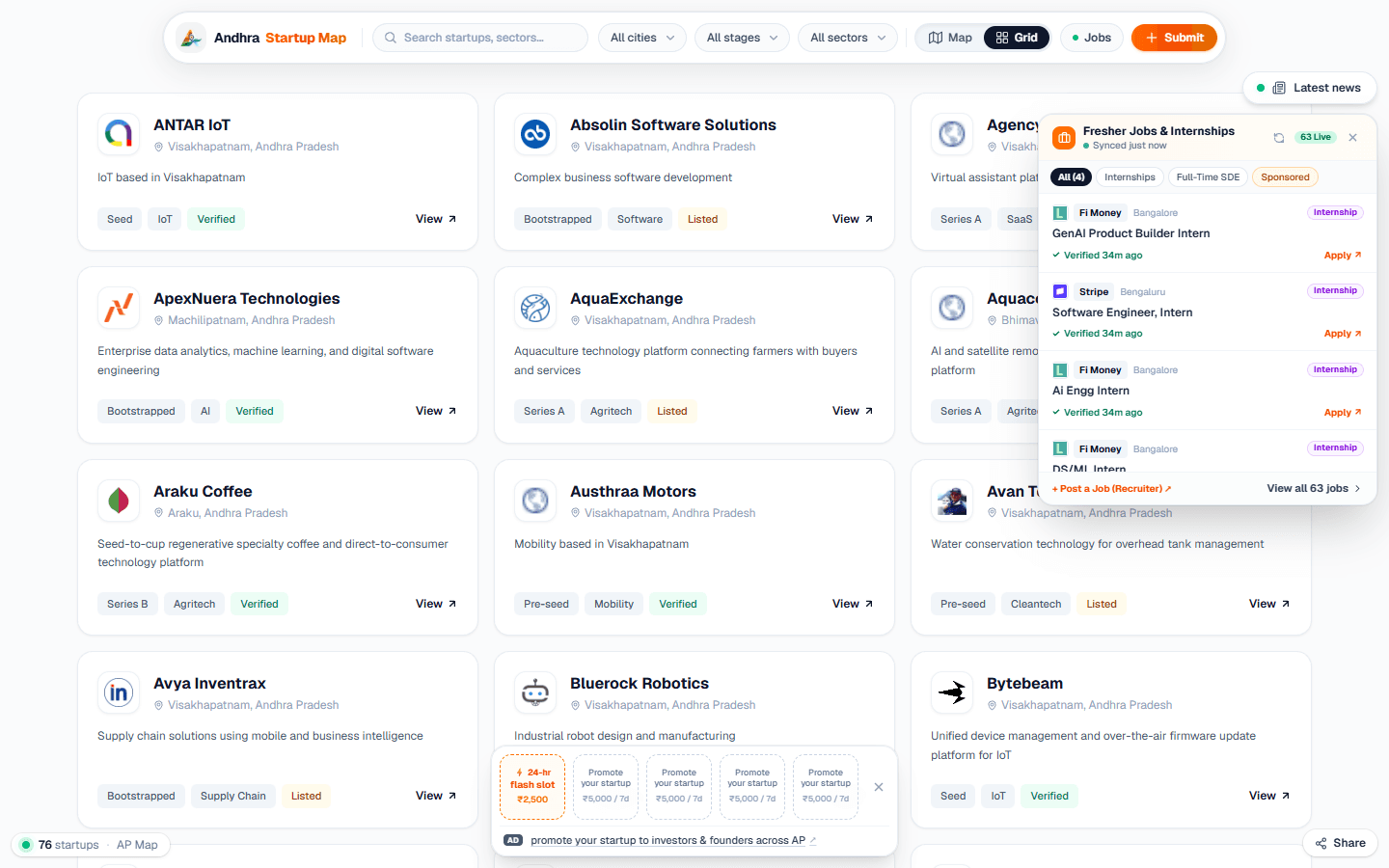Open the ANTAR IoT company logo
Image resolution: width=1389 pixels, height=868 pixels.
[119, 134]
